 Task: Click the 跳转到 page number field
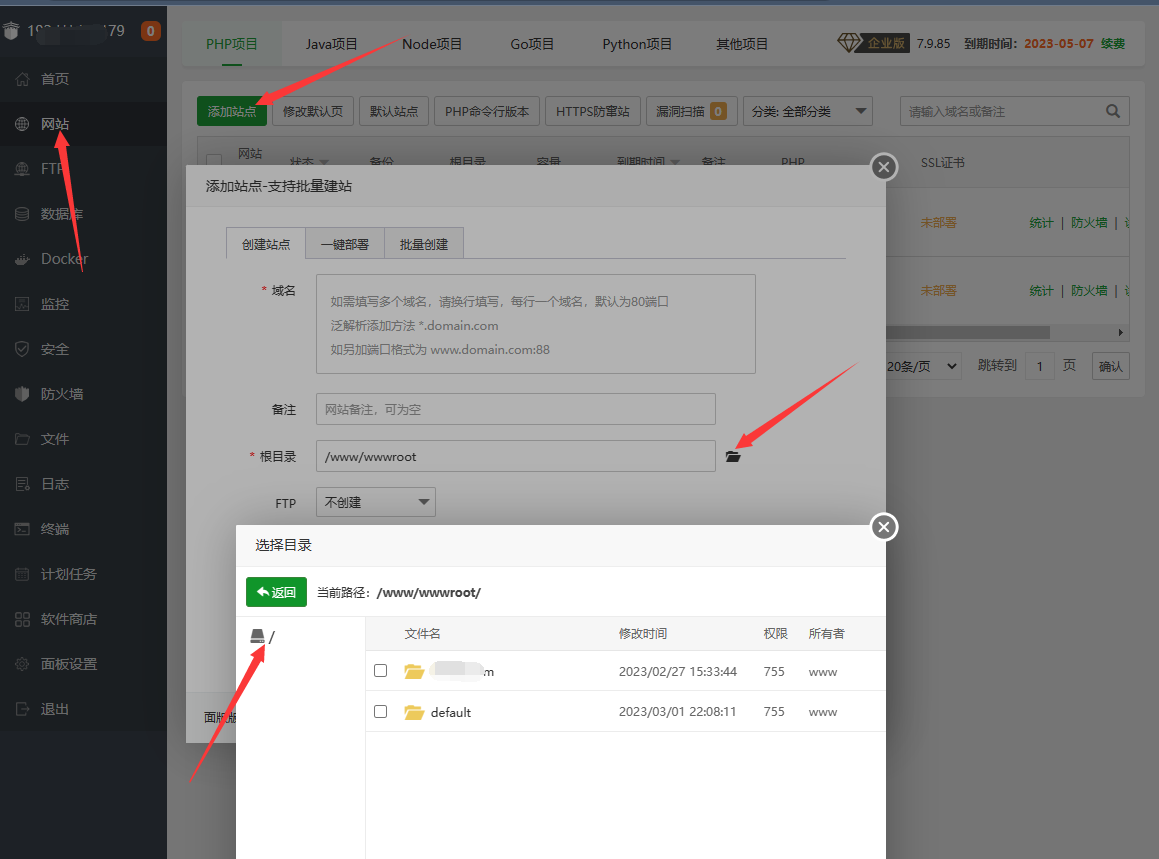pos(1040,366)
